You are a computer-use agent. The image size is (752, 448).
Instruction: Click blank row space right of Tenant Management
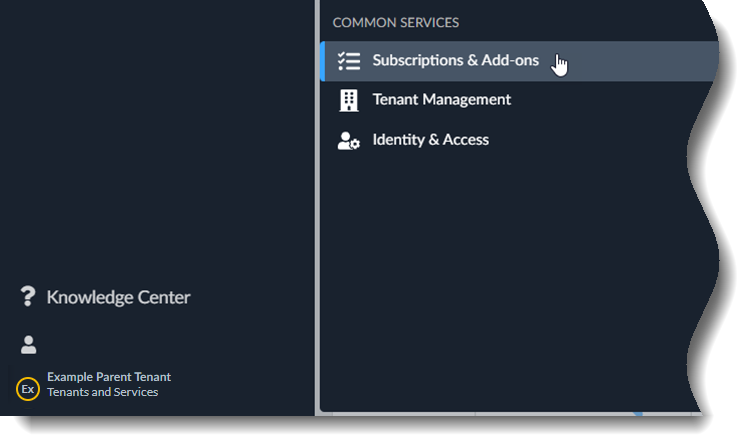tap(610, 100)
